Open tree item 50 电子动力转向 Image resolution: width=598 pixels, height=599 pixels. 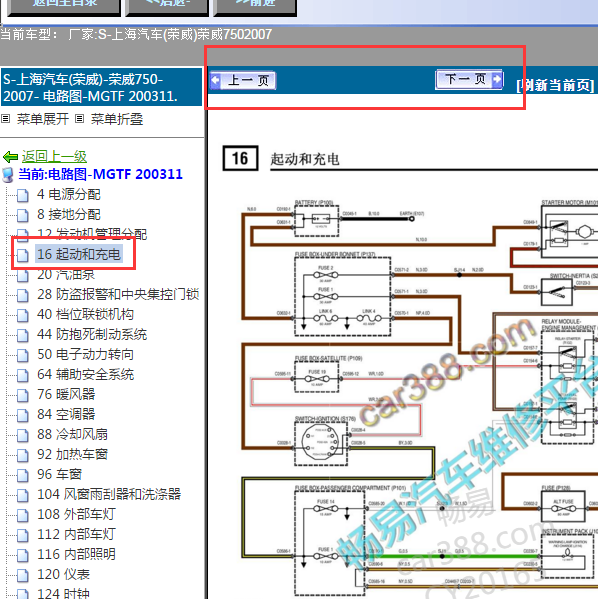[85, 354]
